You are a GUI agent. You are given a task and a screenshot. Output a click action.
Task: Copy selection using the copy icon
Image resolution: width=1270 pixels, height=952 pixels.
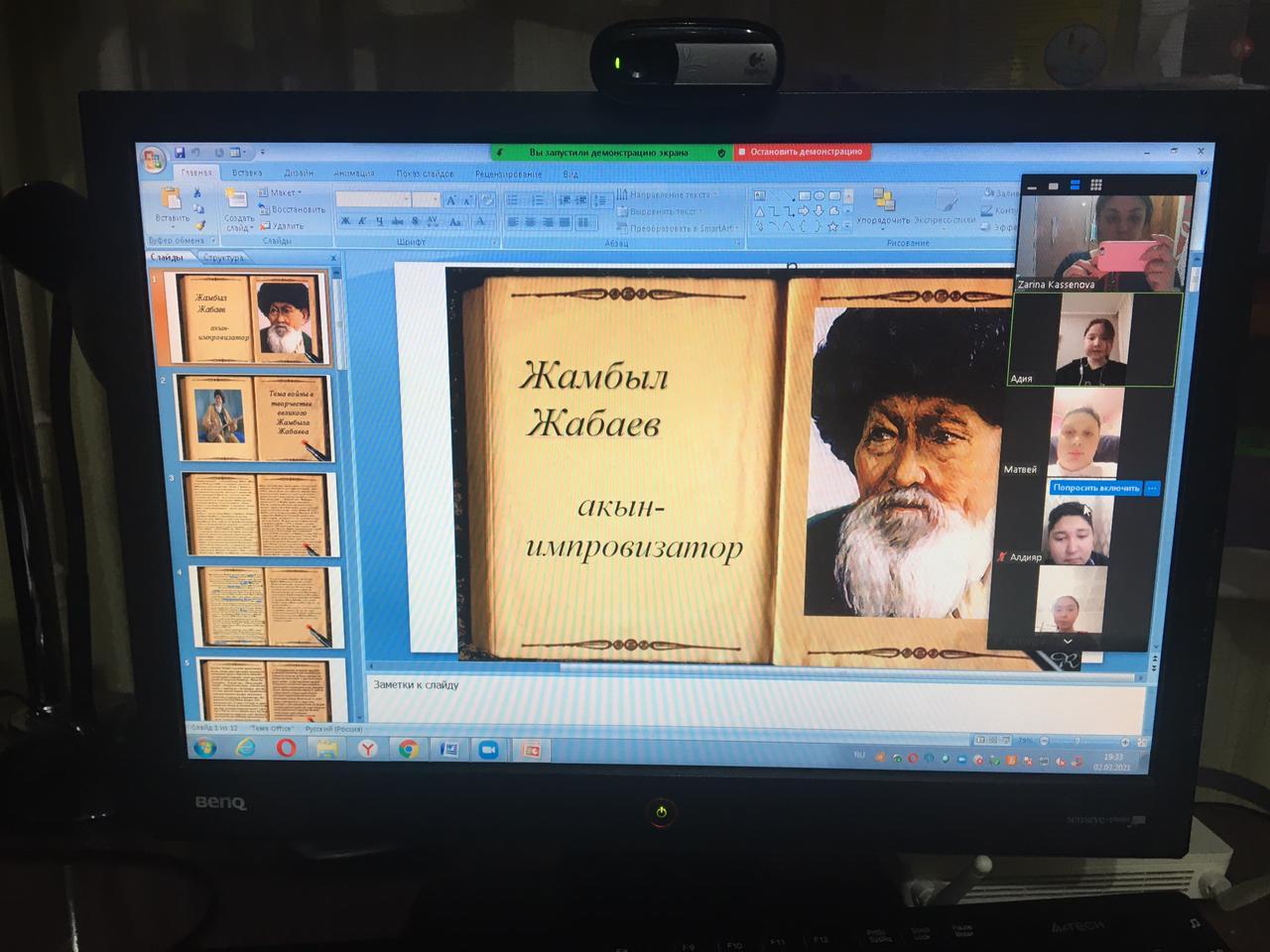pos(198,208)
